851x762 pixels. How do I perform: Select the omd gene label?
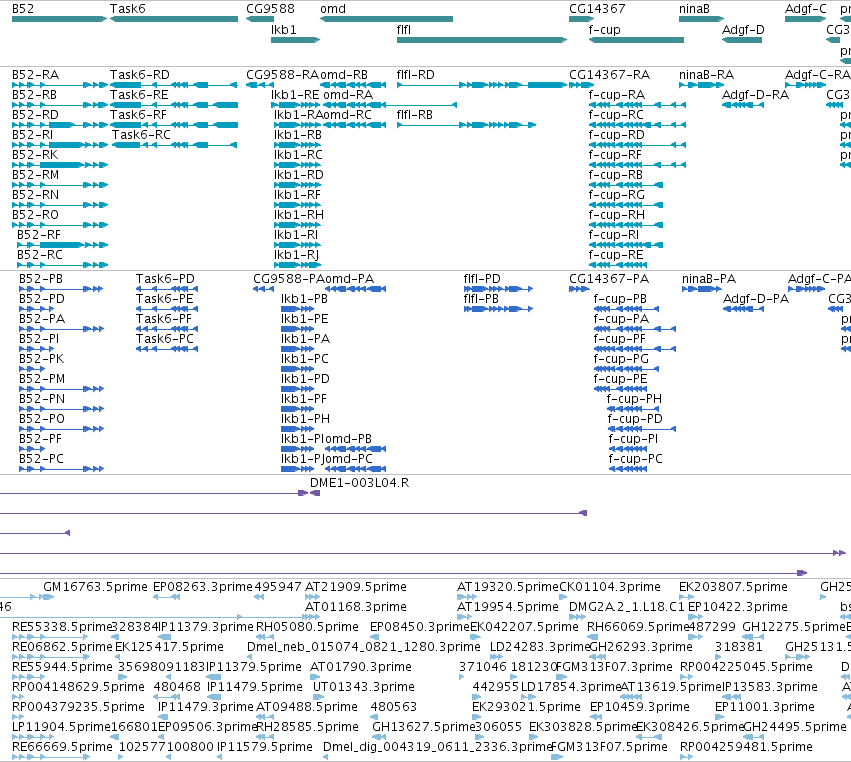[x=333, y=9]
